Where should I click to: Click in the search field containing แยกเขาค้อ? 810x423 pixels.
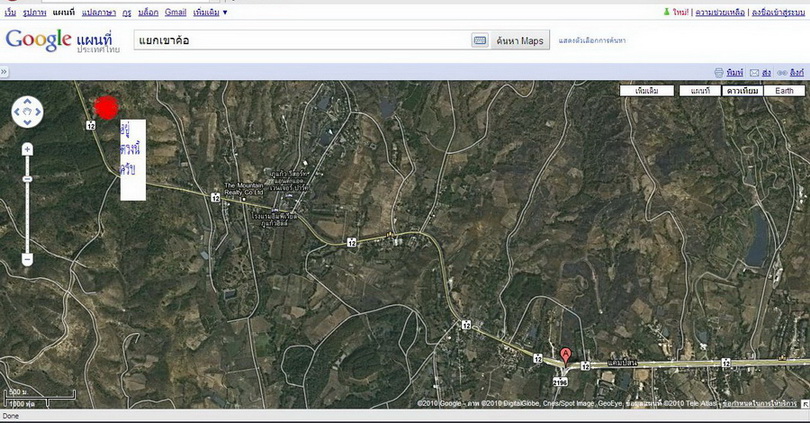(x=302, y=40)
